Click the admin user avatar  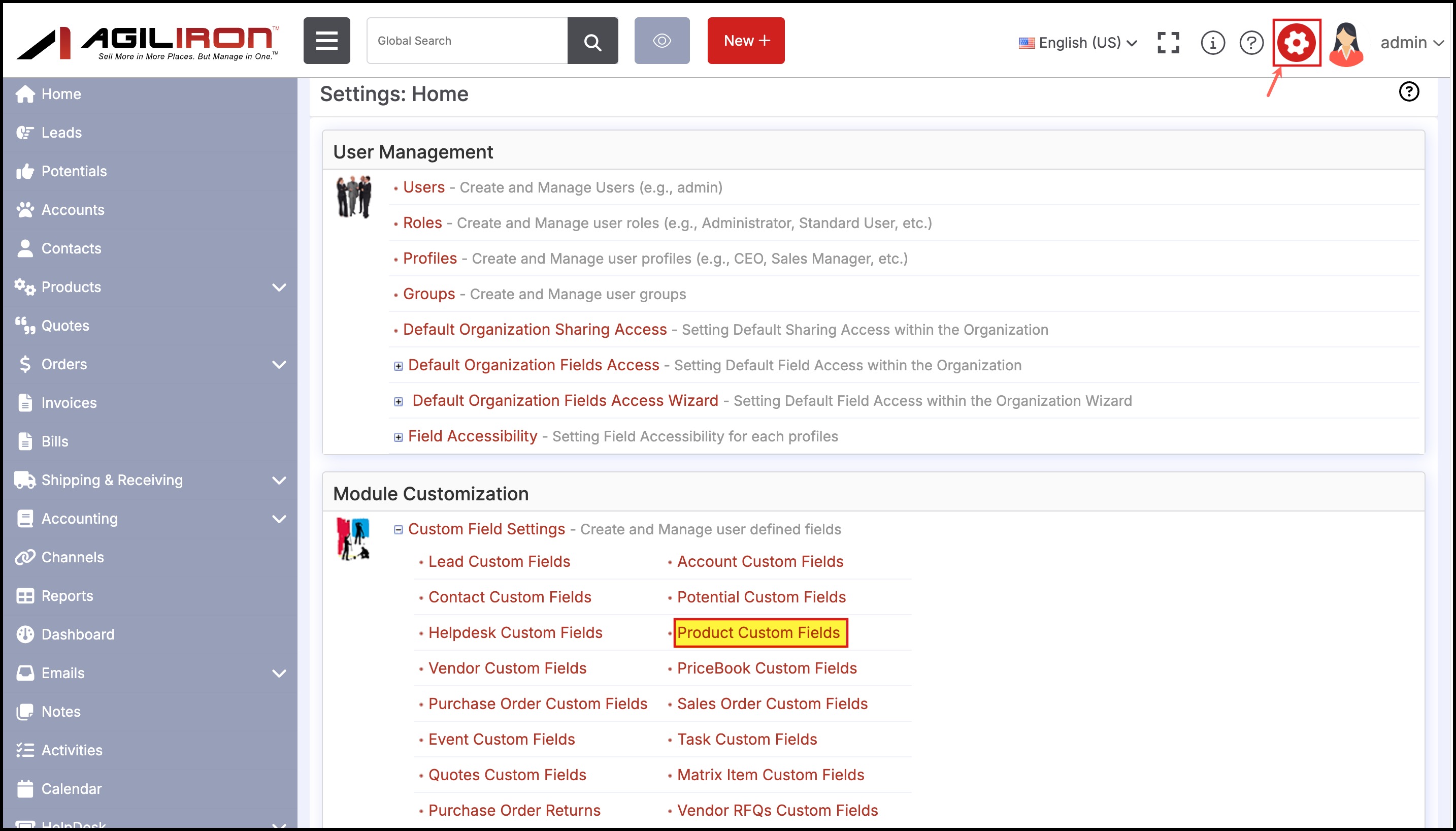[x=1346, y=44]
